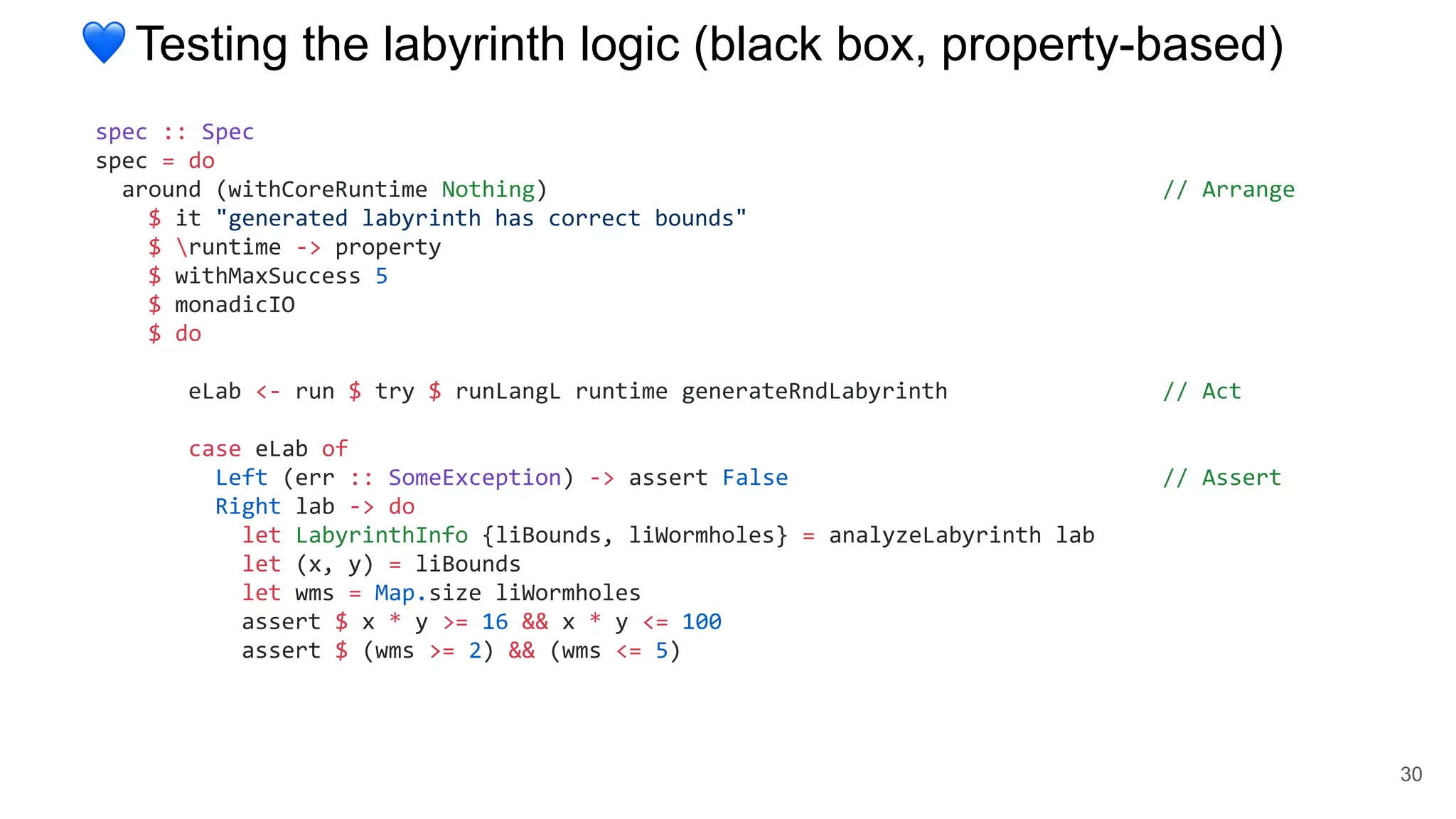The height and width of the screenshot is (819, 1456).
Task: Click the number 100 in assertion
Action: [x=701, y=622]
